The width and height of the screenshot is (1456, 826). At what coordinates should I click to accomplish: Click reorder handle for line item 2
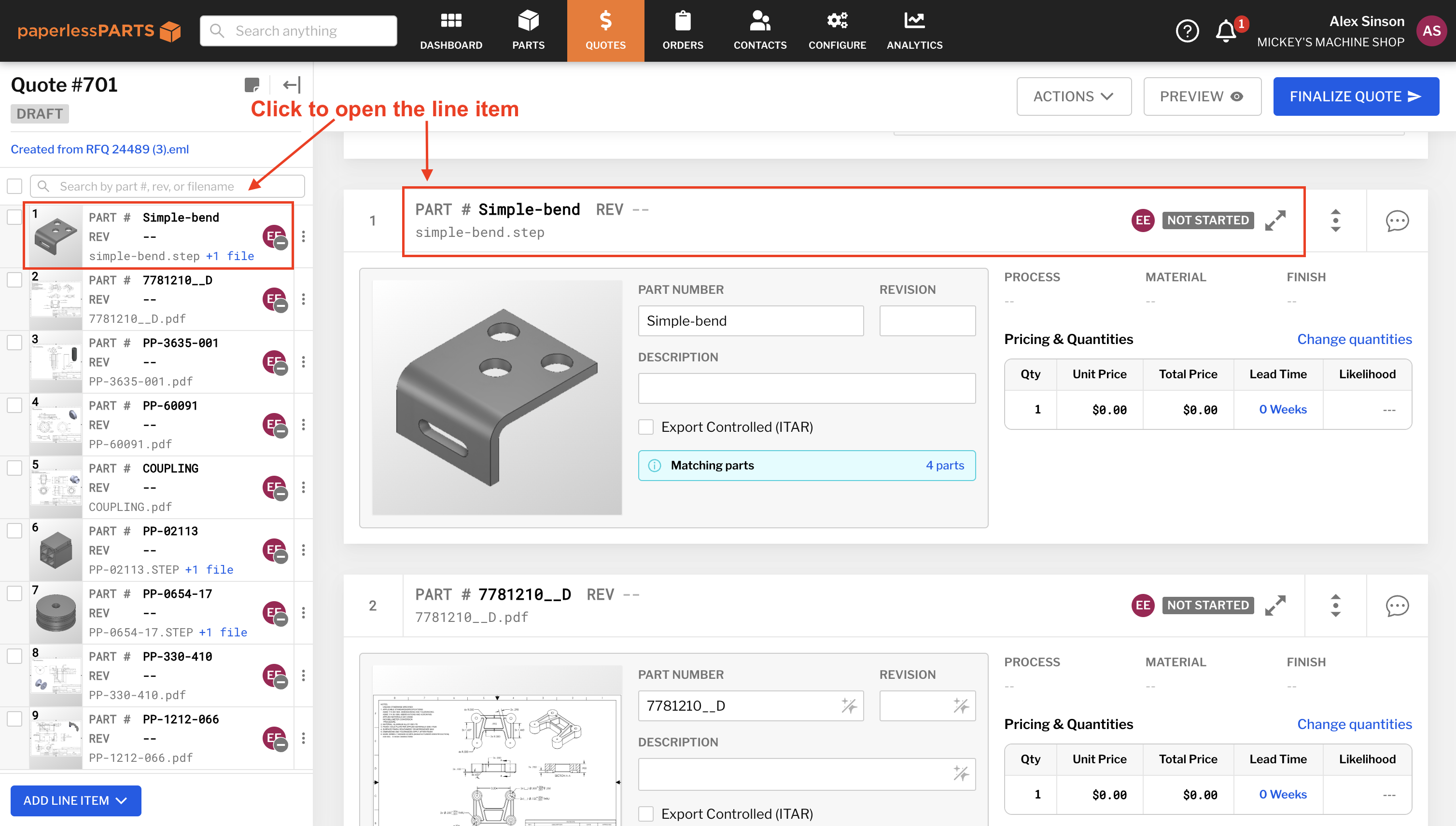(x=1335, y=606)
